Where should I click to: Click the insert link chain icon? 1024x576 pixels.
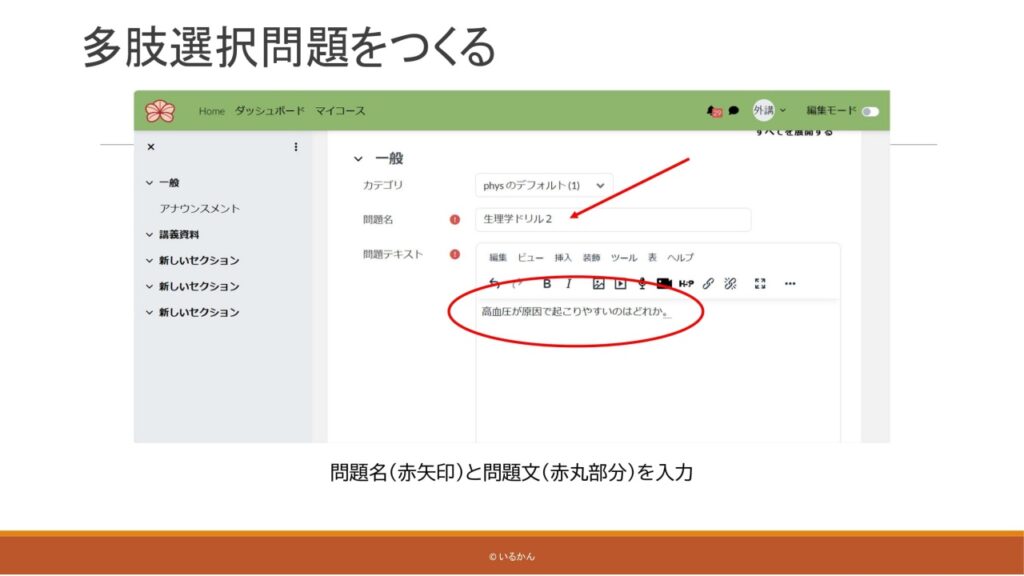point(708,283)
